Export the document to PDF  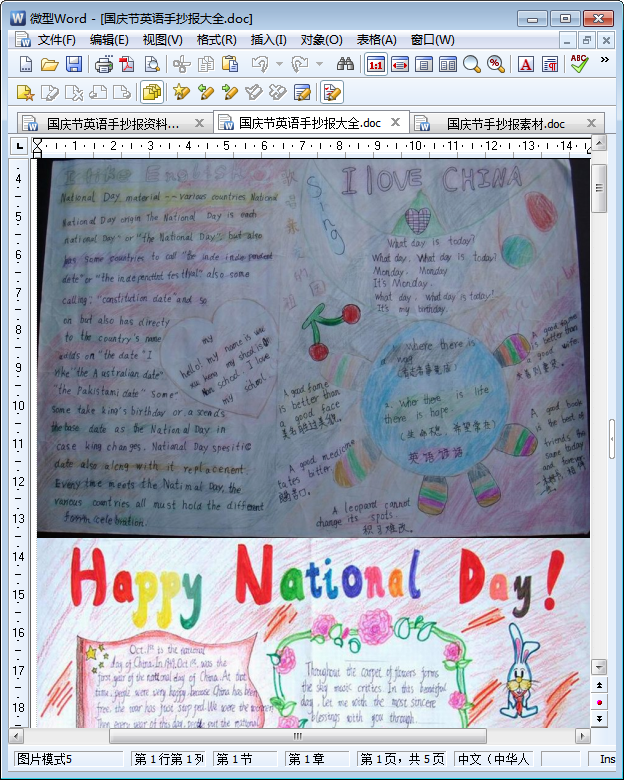tap(127, 64)
